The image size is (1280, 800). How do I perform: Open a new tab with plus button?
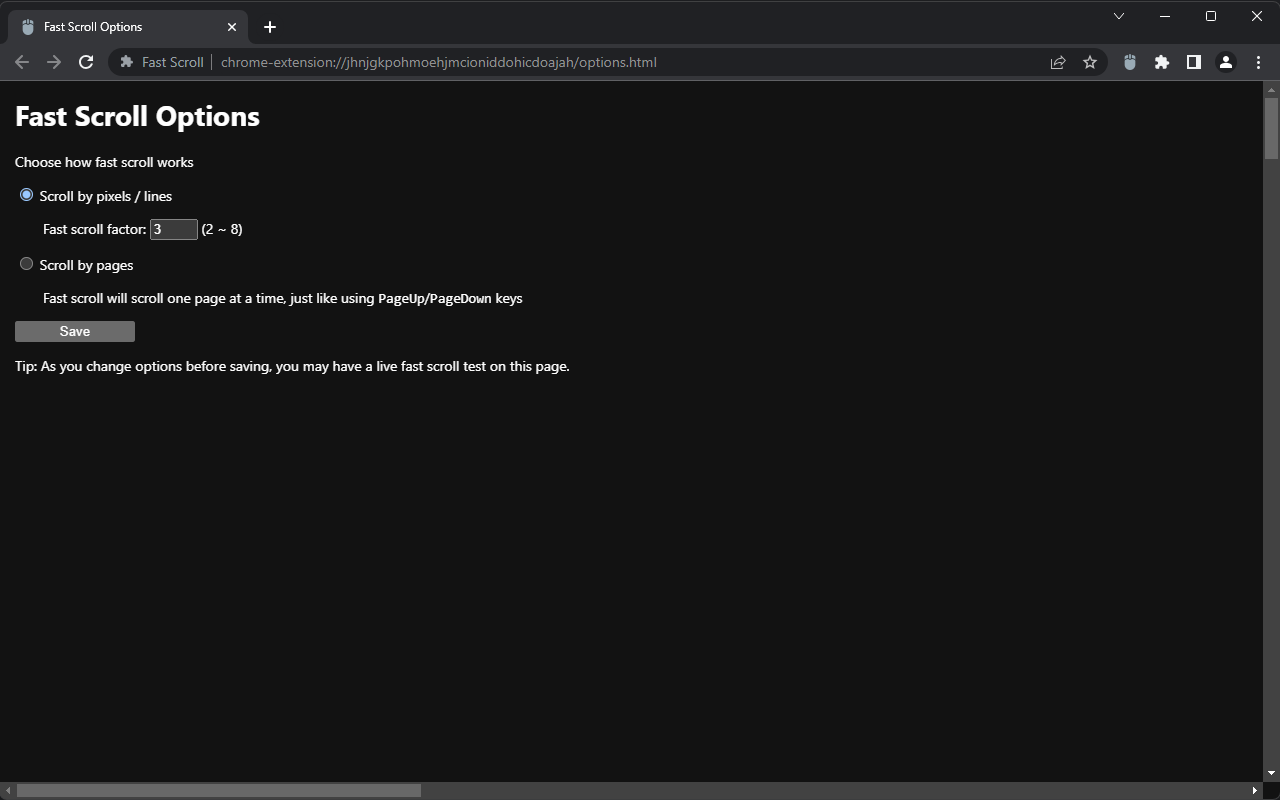coord(270,27)
